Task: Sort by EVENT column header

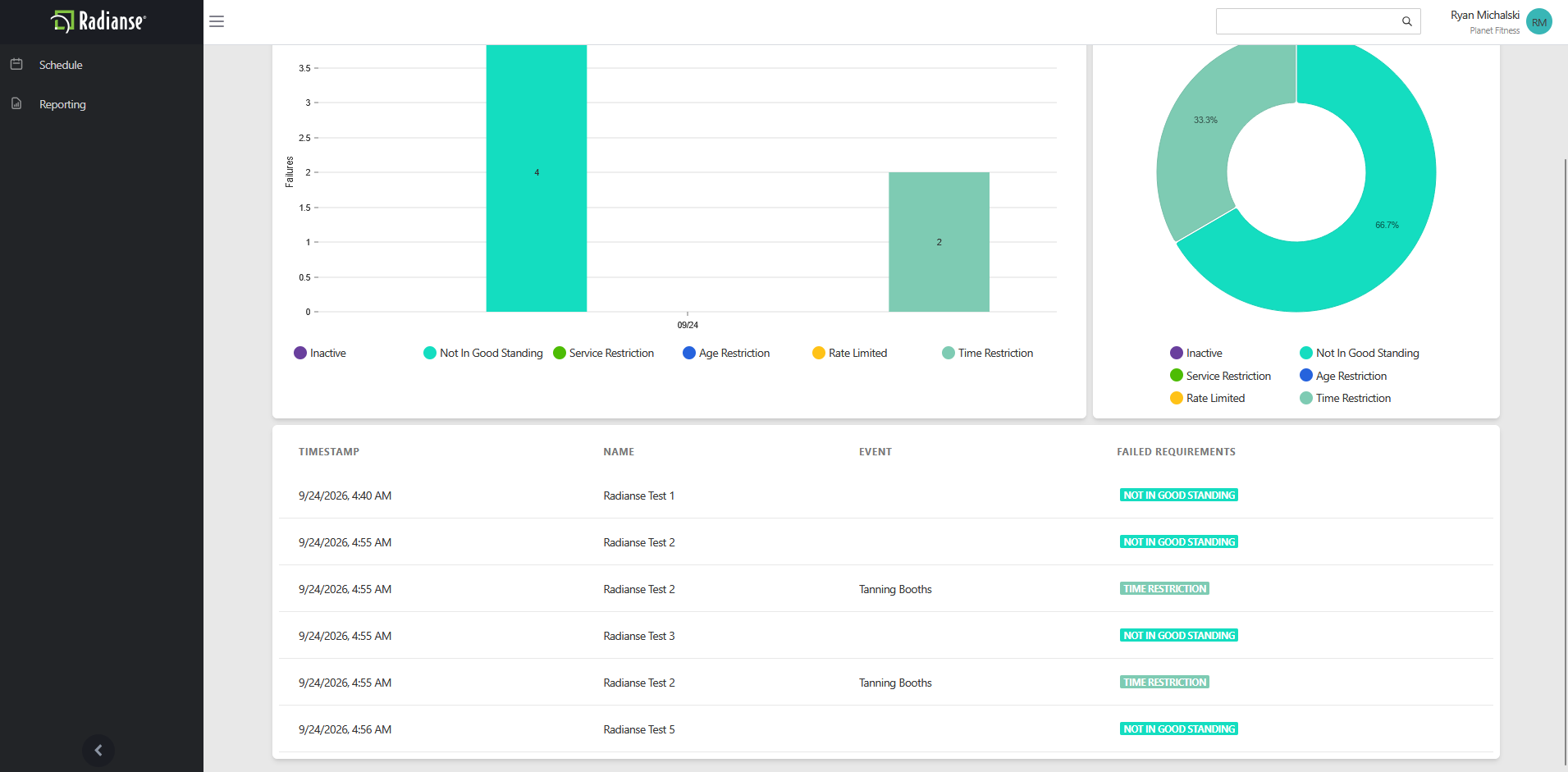Action: point(875,452)
